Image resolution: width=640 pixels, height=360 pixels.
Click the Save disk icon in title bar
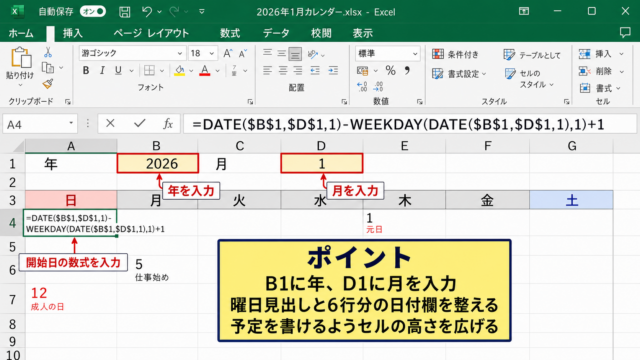coord(124,12)
